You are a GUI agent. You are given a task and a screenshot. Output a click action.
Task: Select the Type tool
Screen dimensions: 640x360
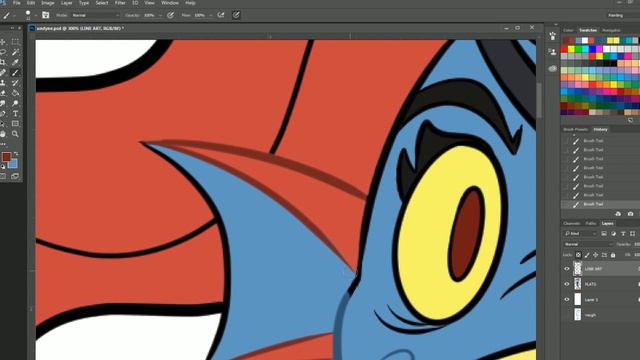[x=16, y=113]
